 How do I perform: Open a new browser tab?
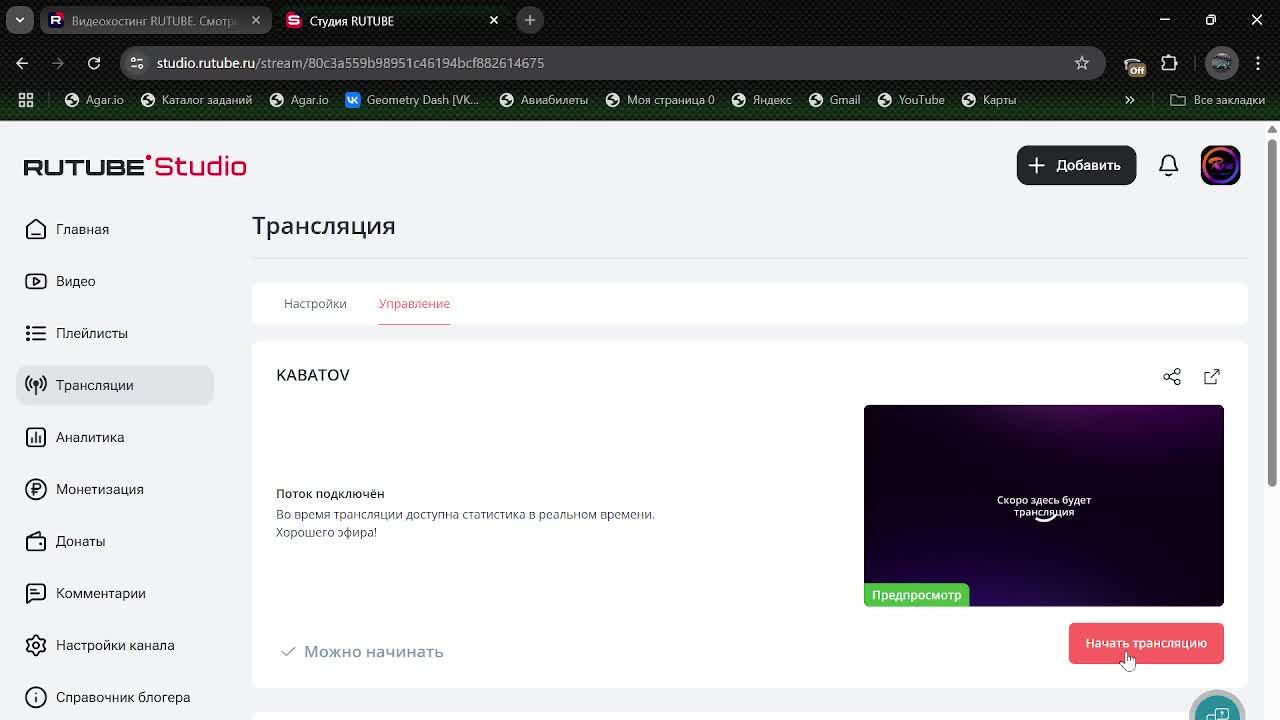[530, 20]
